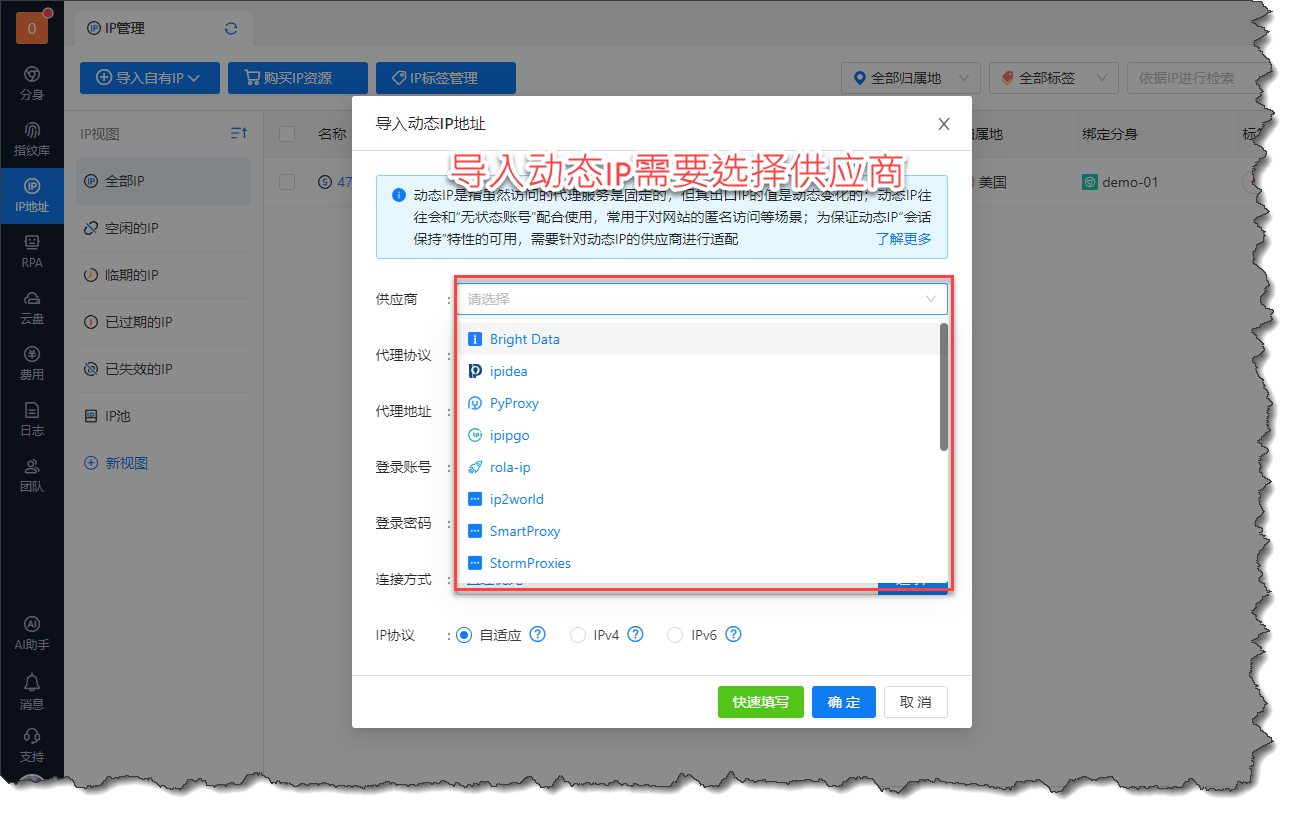Open the RPA sidebar section
Screen dimensions: 1296x817
tap(32, 252)
